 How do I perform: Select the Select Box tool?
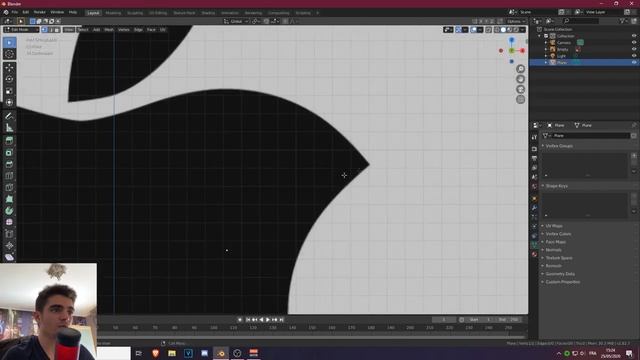(9, 42)
